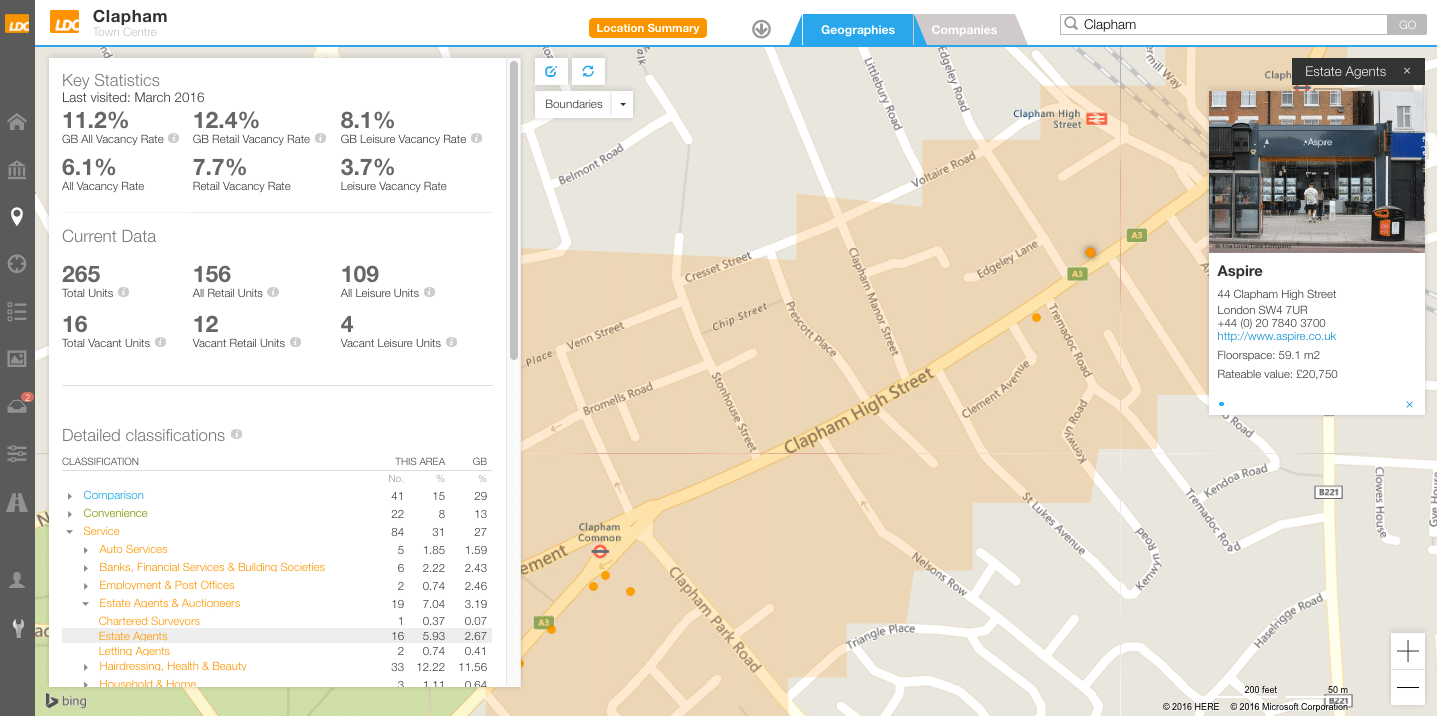Open the checklist sidebar icon
1437x716 pixels.
(x=17, y=311)
